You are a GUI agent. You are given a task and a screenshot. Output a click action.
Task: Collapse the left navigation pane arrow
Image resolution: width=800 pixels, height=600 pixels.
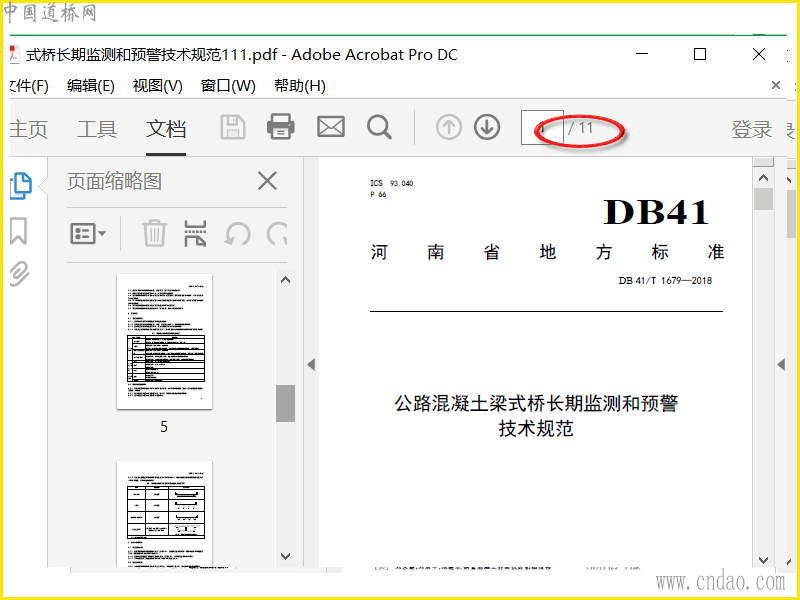coord(311,364)
